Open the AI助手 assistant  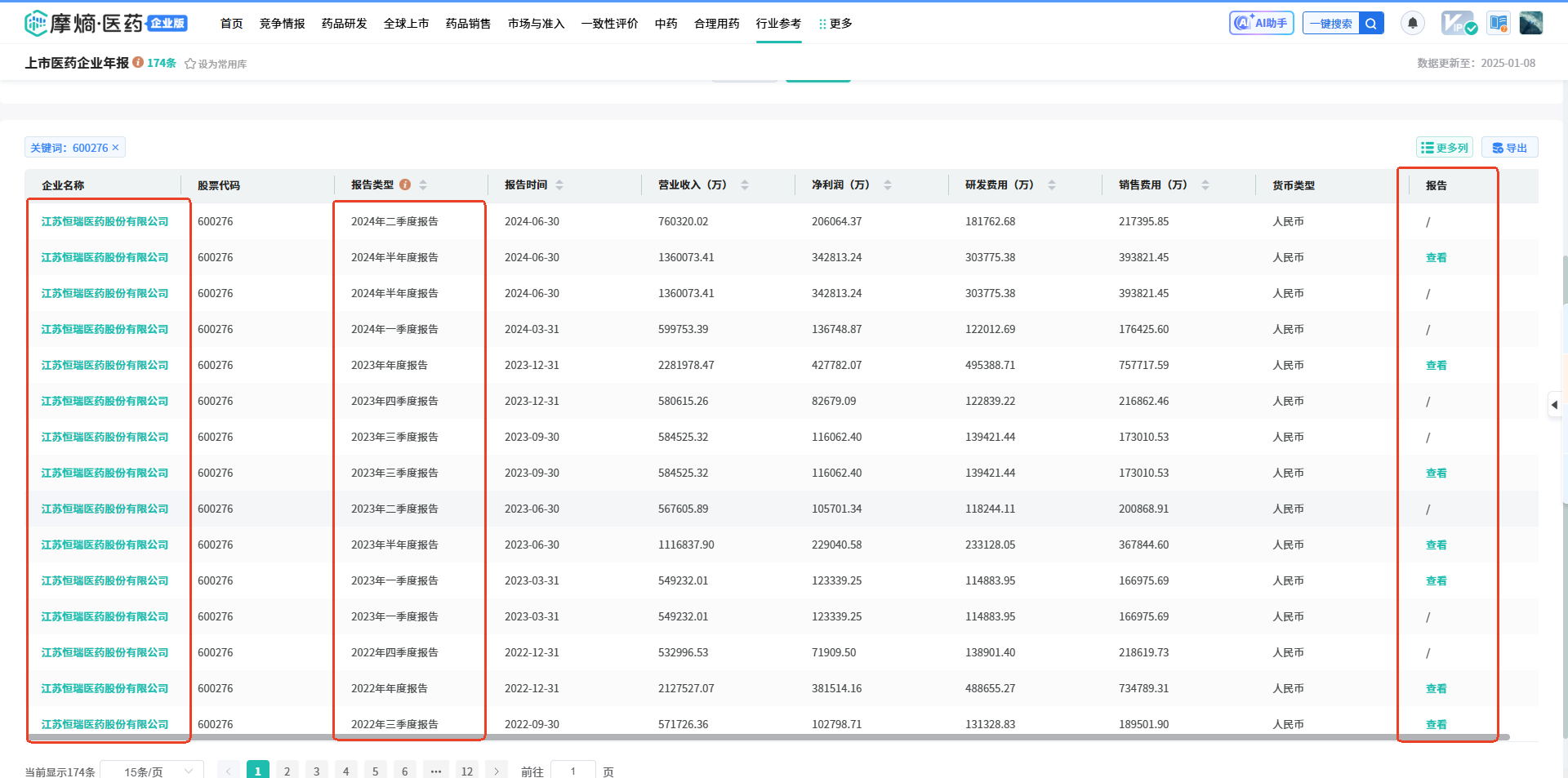pos(1261,24)
